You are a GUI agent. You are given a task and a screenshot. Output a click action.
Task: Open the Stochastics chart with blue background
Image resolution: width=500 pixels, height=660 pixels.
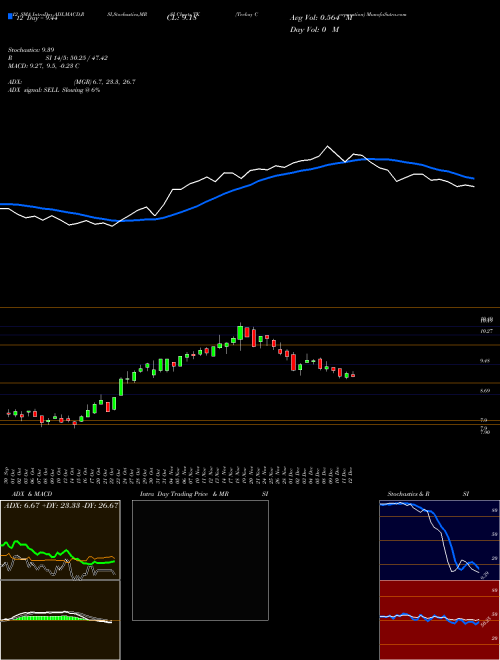[x=439, y=540]
